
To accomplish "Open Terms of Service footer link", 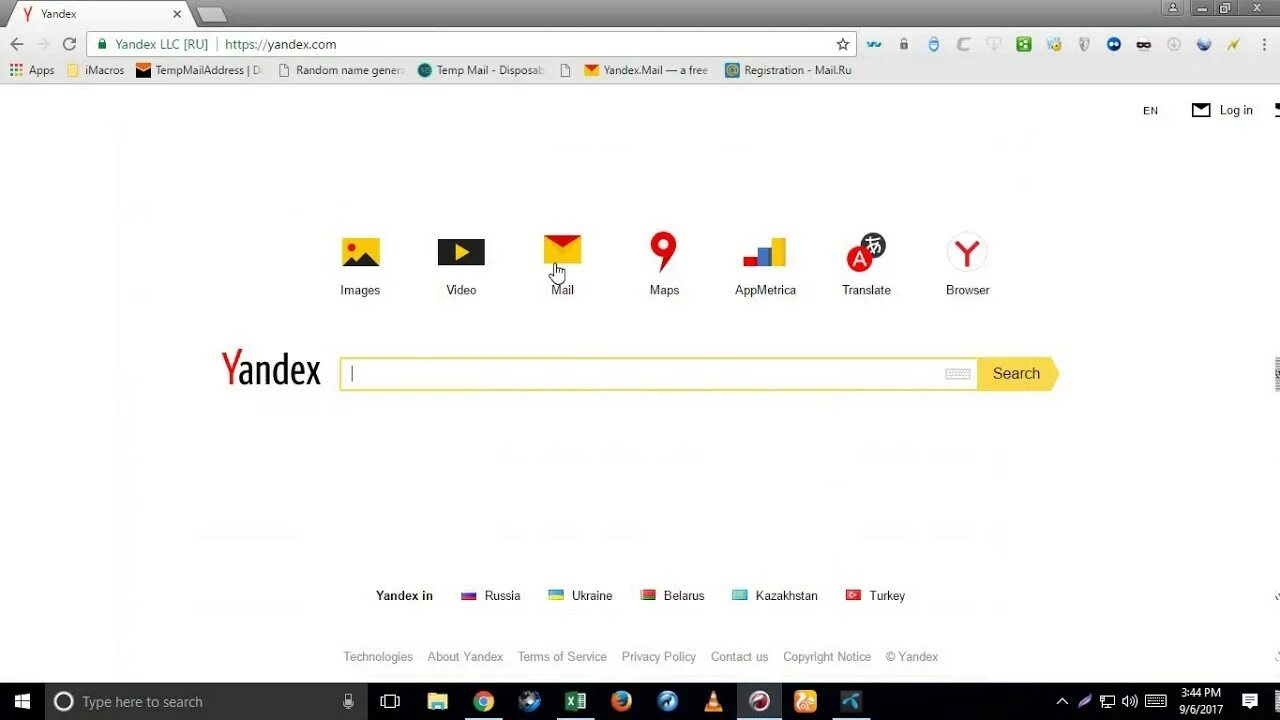I will tap(562, 657).
